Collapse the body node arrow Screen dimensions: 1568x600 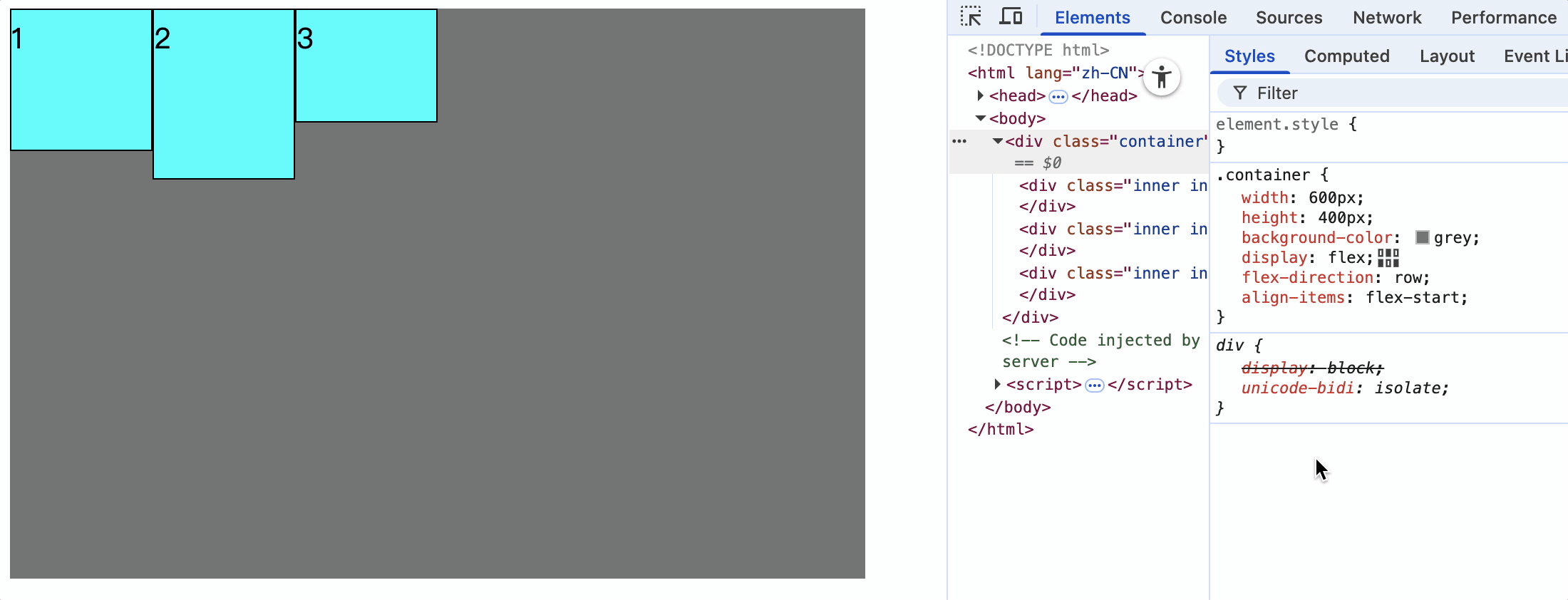[981, 118]
